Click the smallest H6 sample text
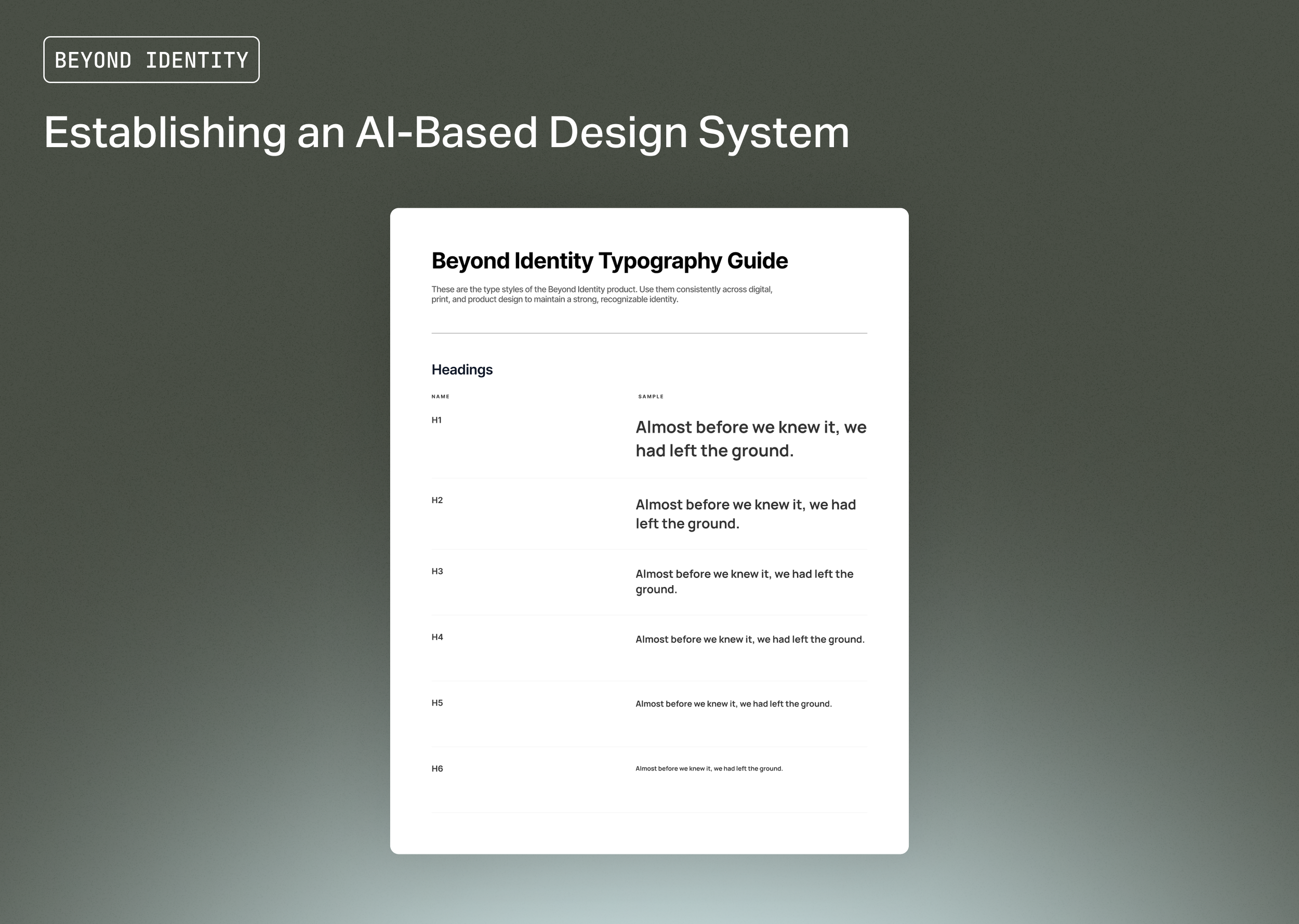1299x924 pixels. pos(709,769)
